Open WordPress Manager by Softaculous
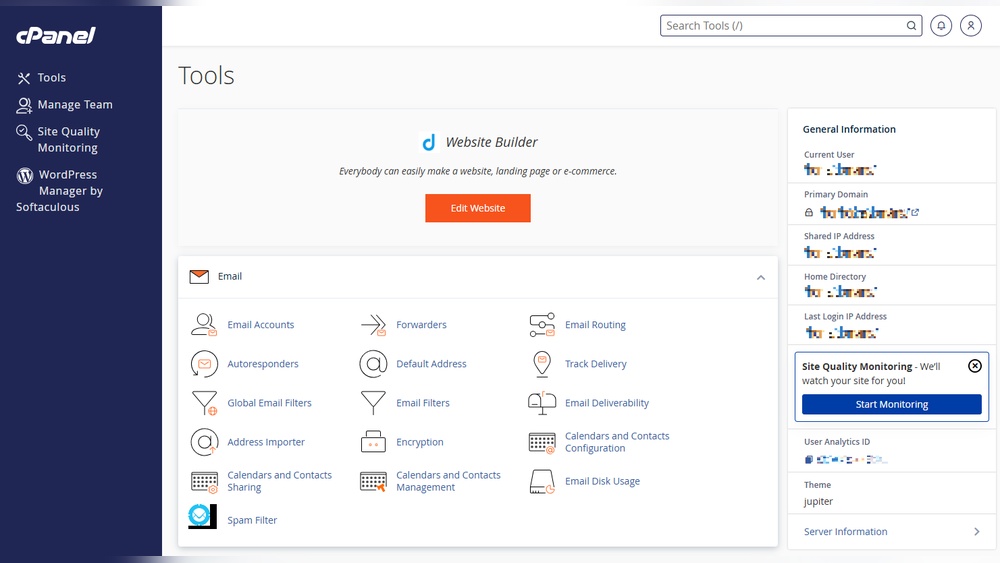This screenshot has height=563, width=1000. [59, 191]
